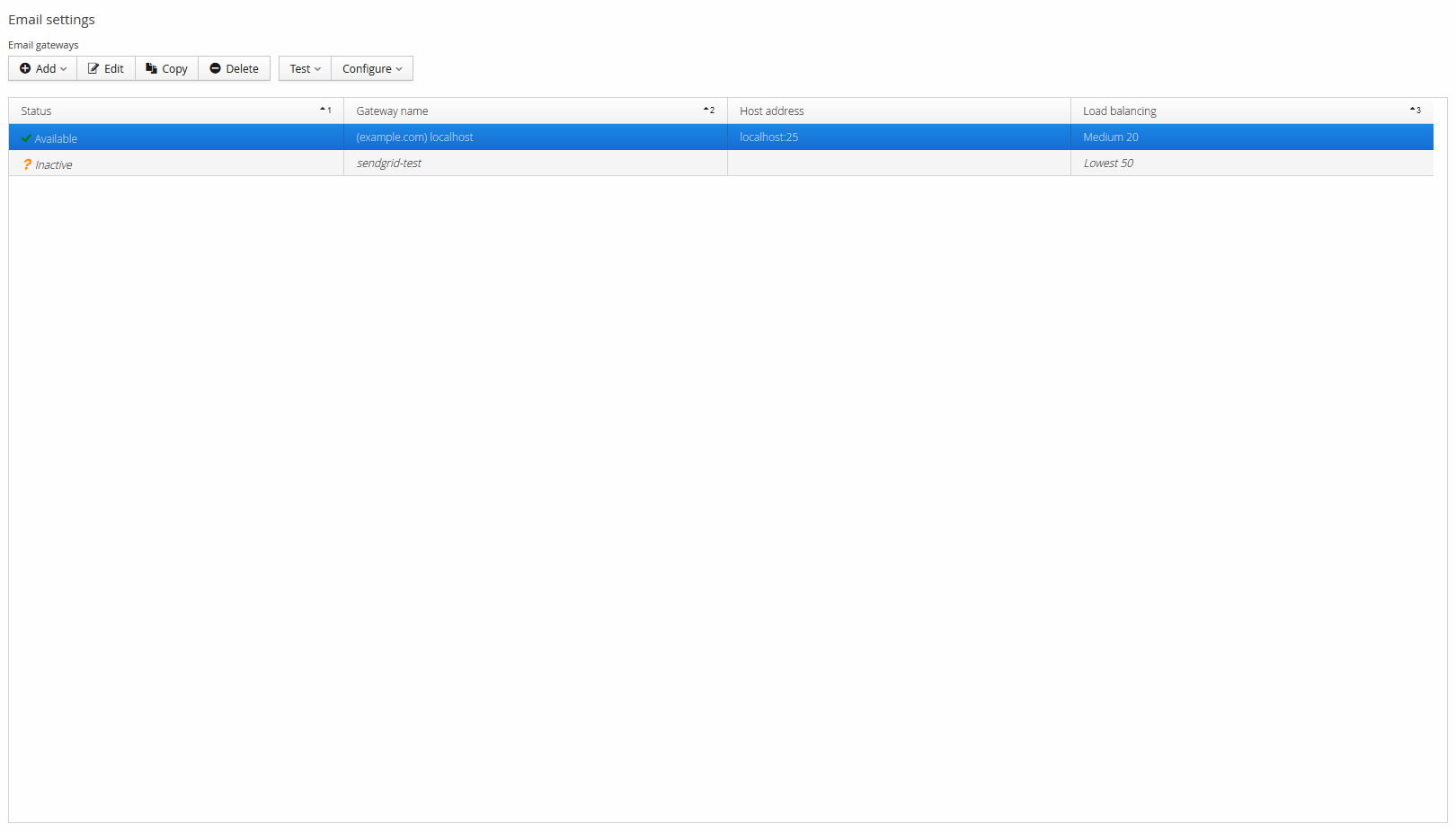The width and height of the screenshot is (1456, 832).
Task: Select the sendgrid-test gateway row
Action: click(389, 164)
